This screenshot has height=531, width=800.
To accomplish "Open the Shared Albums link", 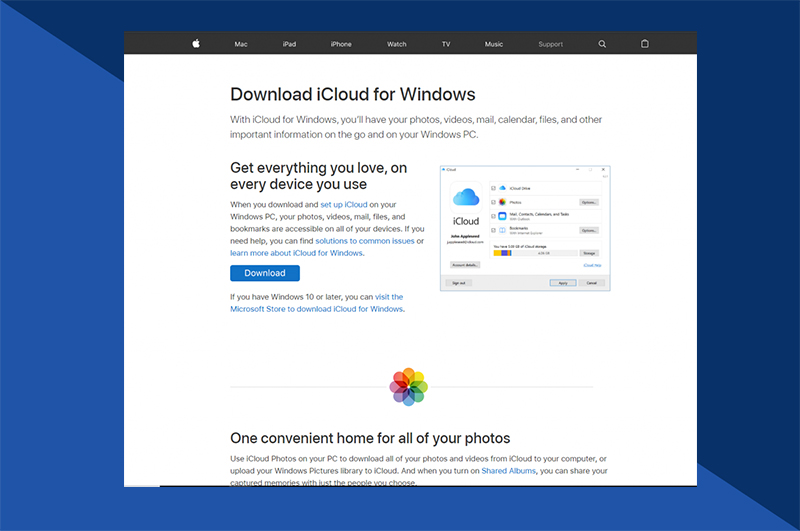I will 509,471.
